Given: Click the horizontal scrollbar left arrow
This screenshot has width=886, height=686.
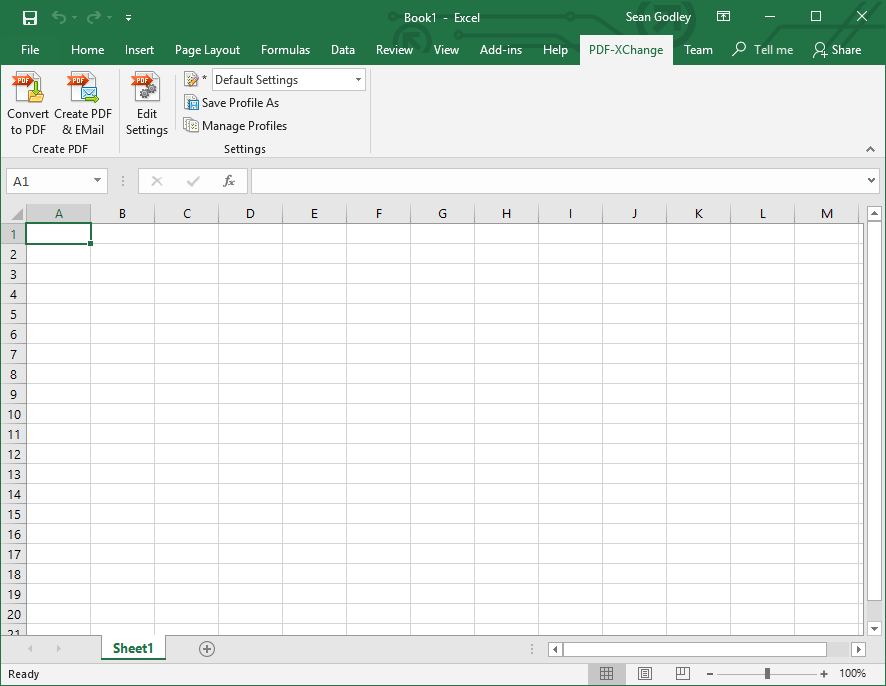Looking at the screenshot, I should tap(555, 649).
